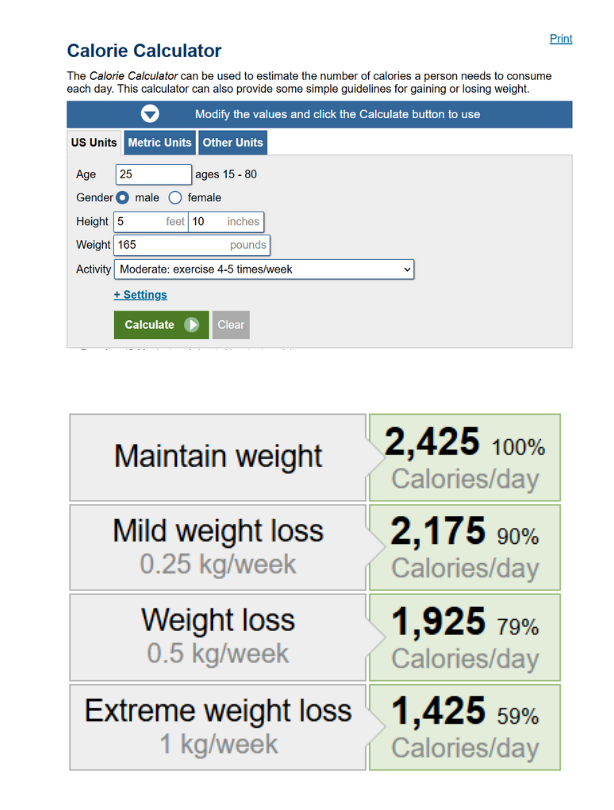The width and height of the screenshot is (614, 810).
Task: Click the Activity dropdown arrow
Action: pos(405,269)
